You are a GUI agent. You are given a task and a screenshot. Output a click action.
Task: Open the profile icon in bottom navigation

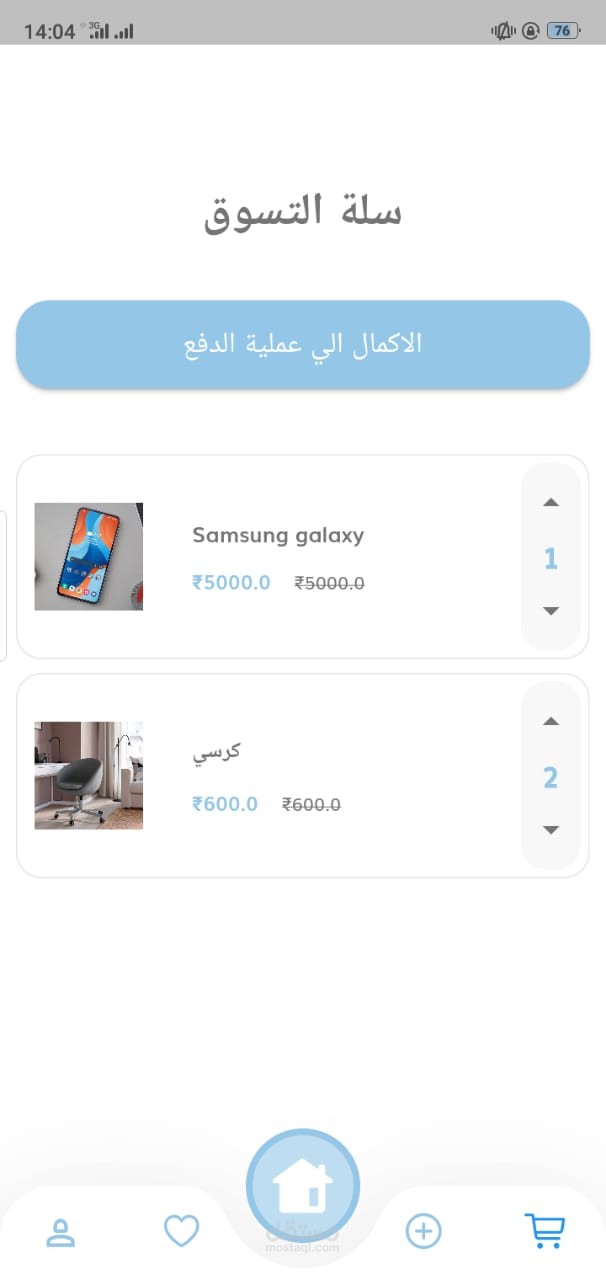(x=61, y=1232)
